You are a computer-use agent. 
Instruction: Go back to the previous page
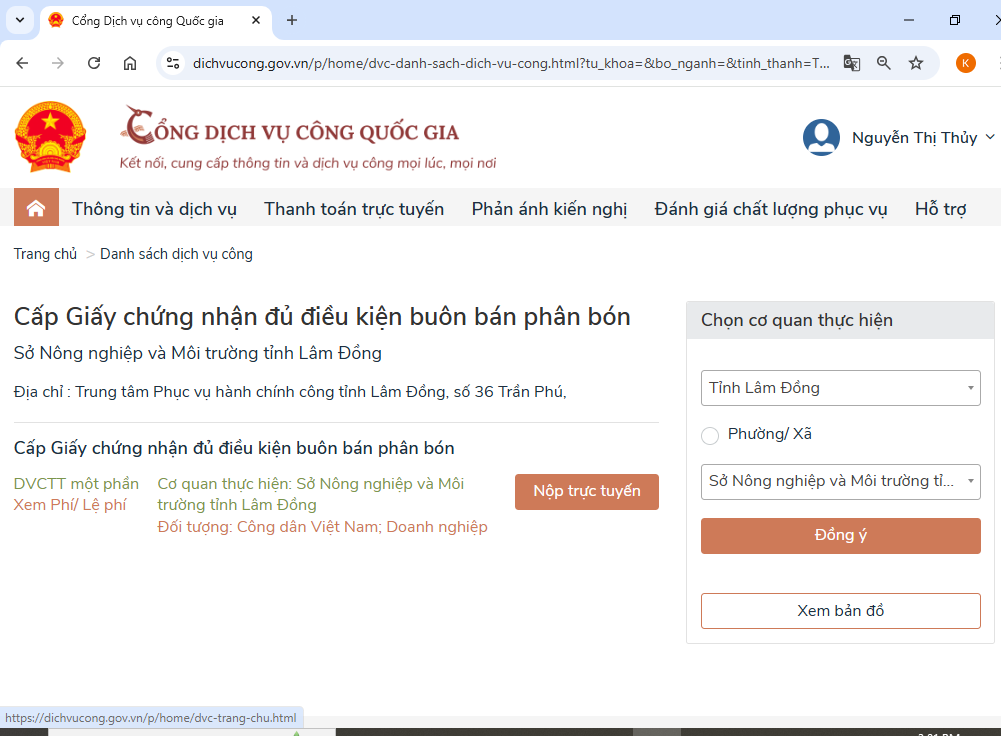[22, 63]
